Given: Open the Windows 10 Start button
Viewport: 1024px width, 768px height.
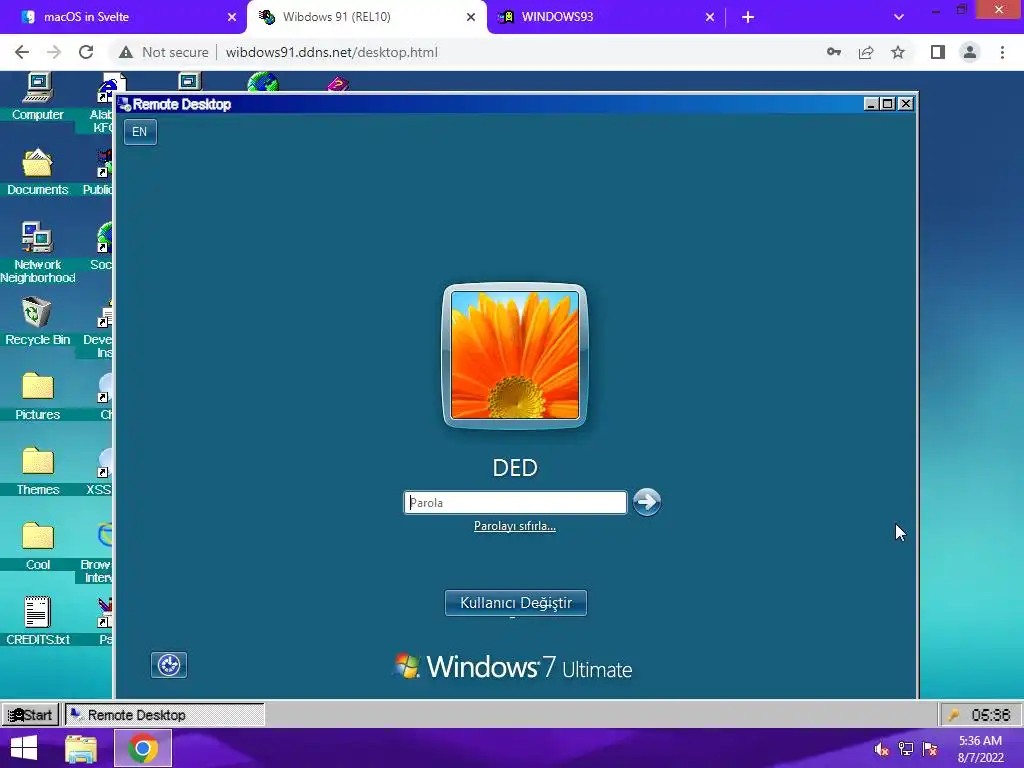Looking at the screenshot, I should (24, 748).
